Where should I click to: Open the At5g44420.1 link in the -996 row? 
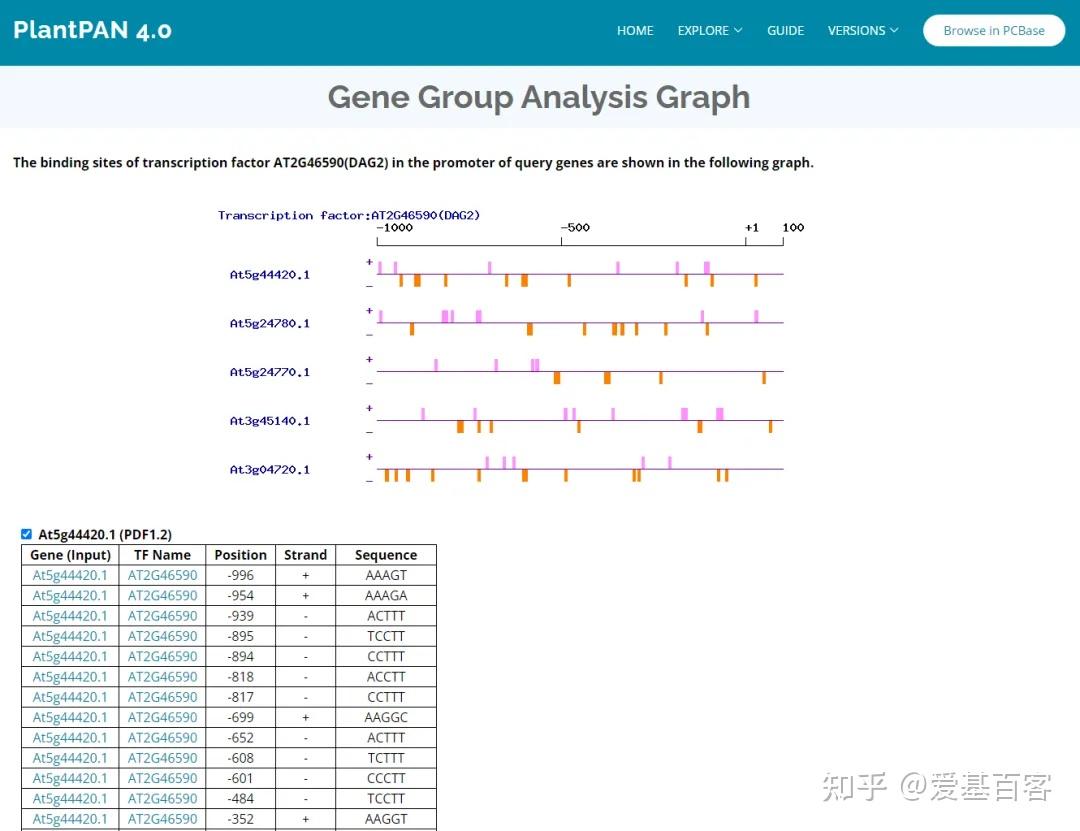point(69,575)
